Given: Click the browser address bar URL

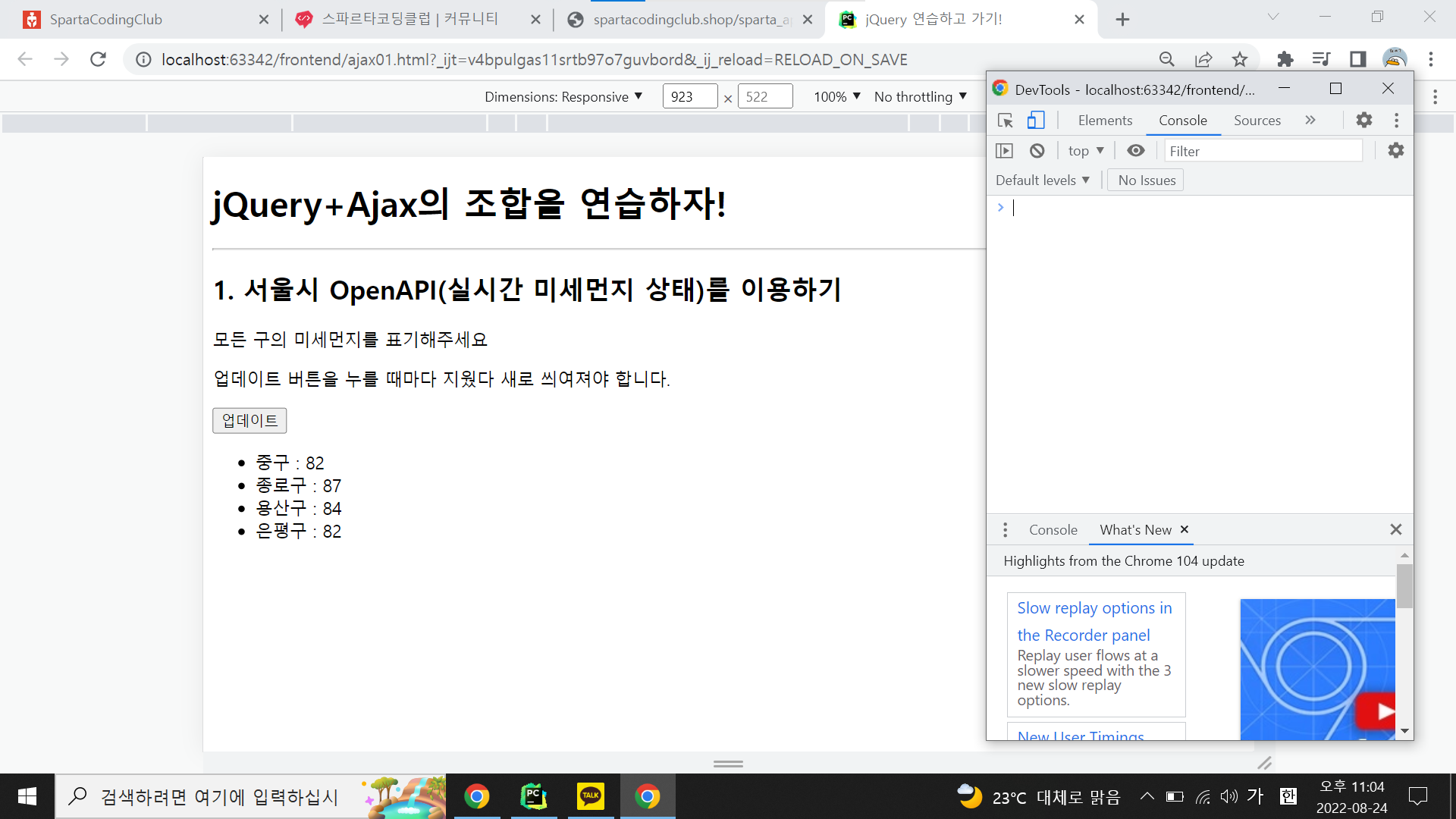Looking at the screenshot, I should (x=534, y=59).
